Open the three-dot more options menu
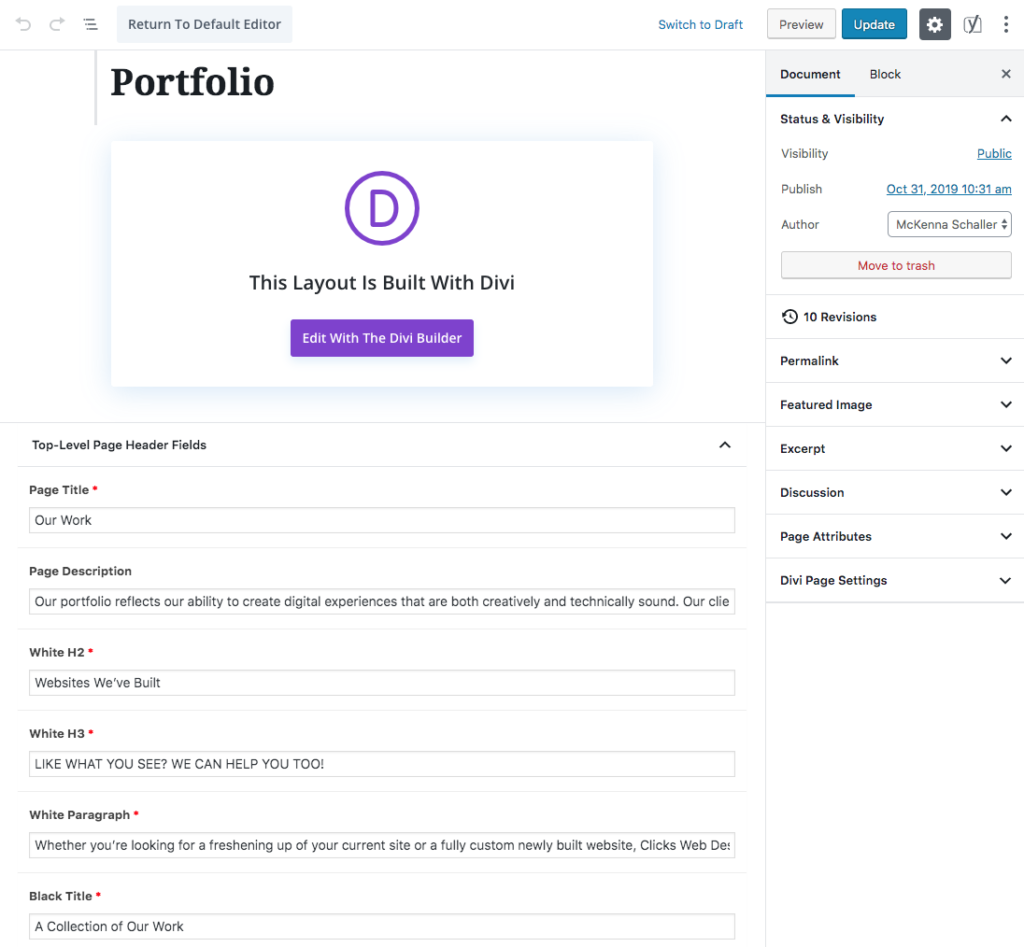 point(1006,23)
